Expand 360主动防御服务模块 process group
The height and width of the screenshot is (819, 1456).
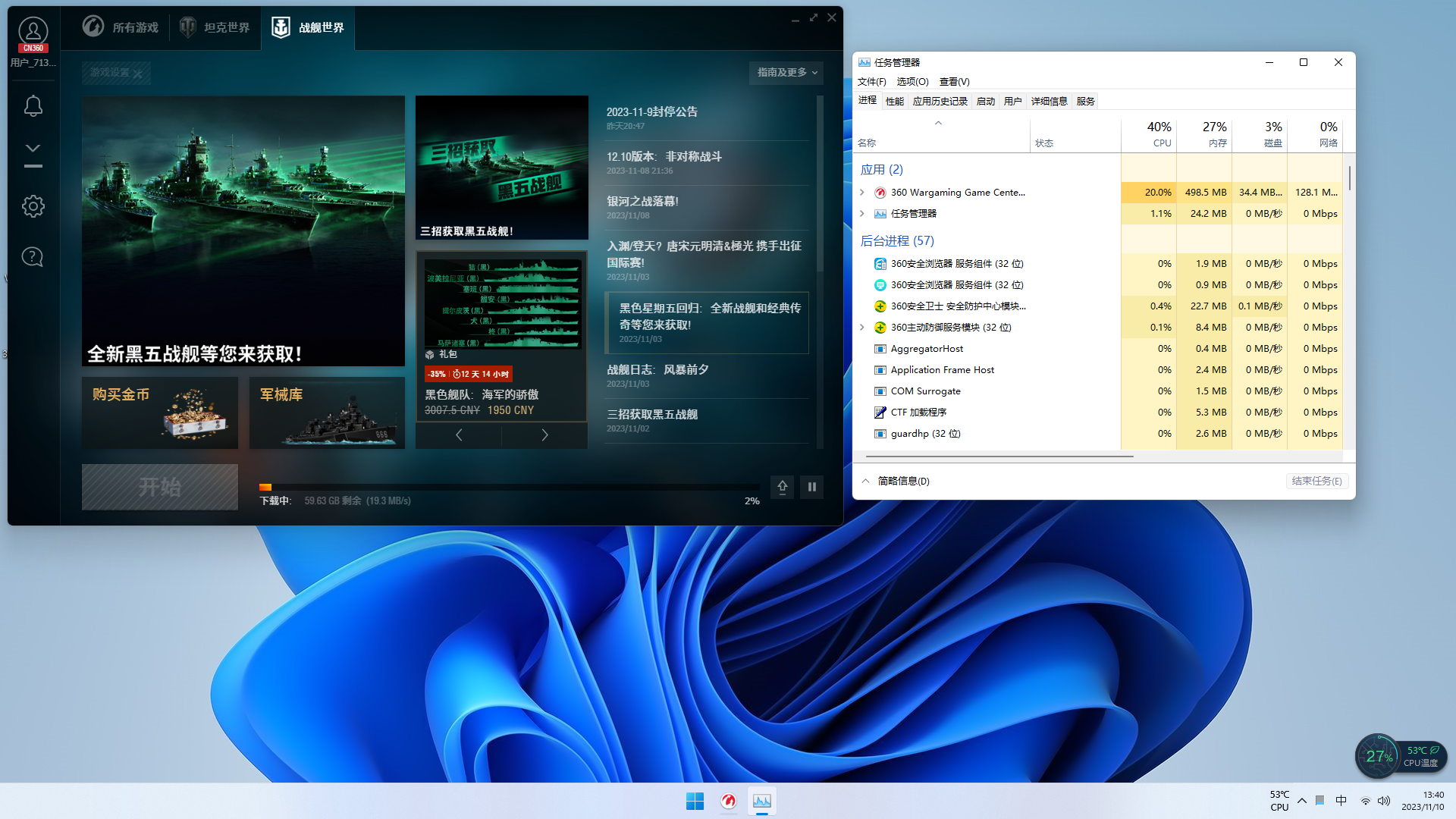point(862,328)
